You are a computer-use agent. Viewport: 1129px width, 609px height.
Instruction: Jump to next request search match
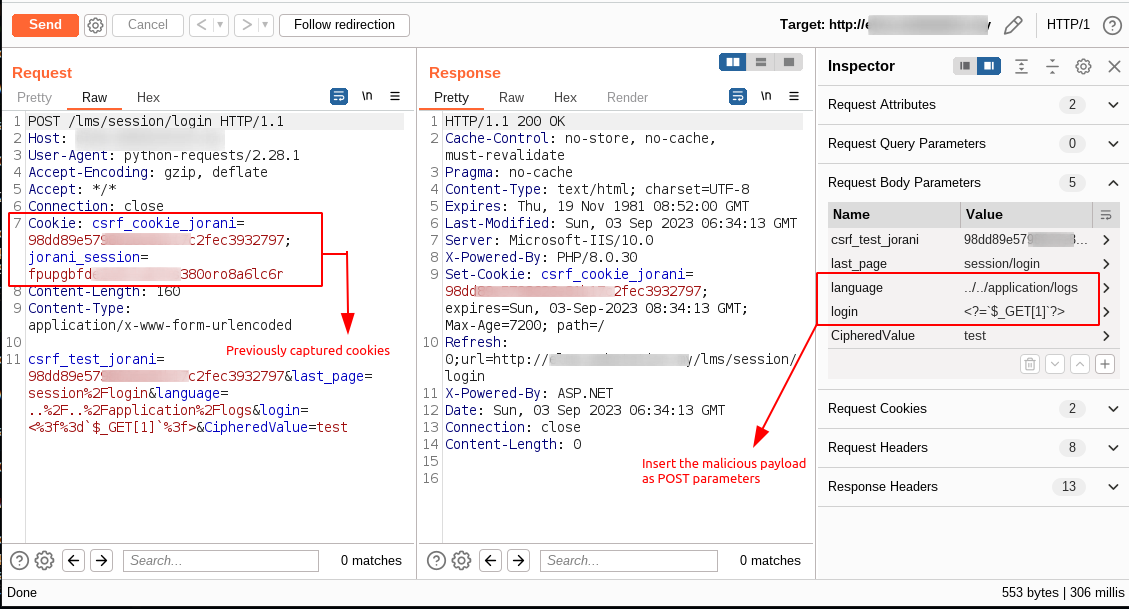[102, 560]
